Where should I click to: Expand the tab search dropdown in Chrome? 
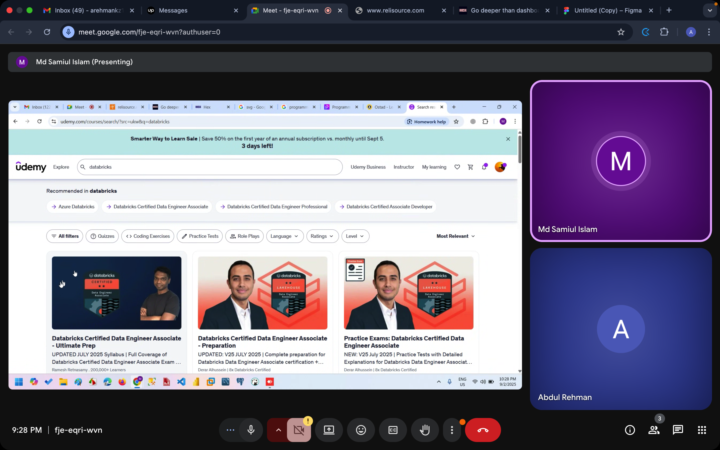coord(709,10)
